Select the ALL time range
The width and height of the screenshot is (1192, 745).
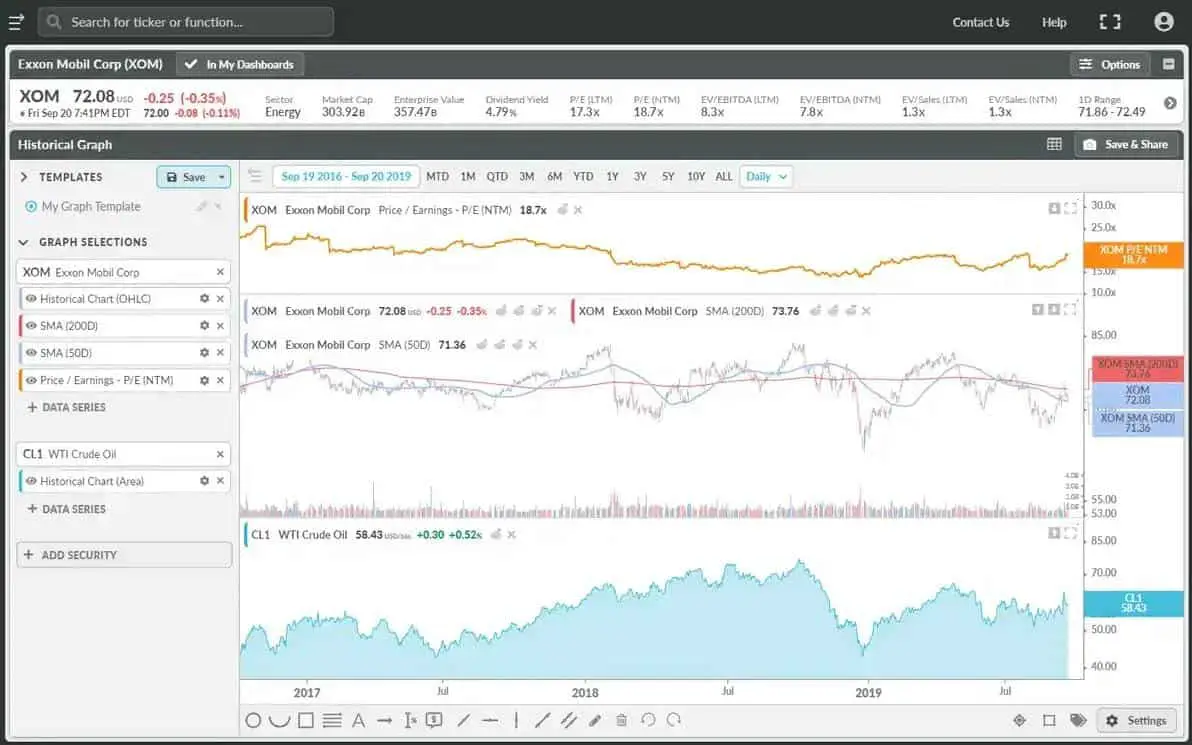tap(724, 176)
